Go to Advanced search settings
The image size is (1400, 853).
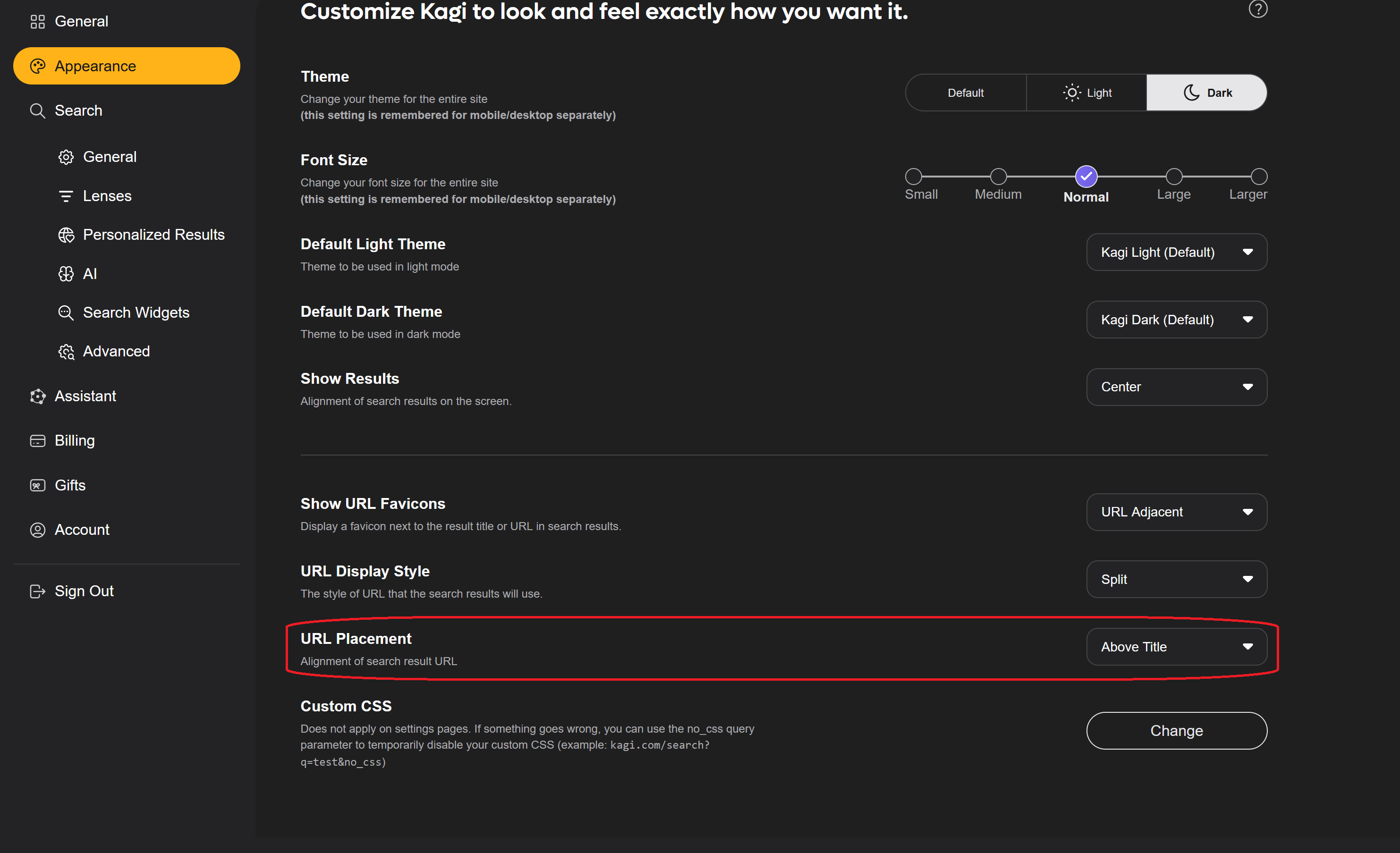[116, 352]
